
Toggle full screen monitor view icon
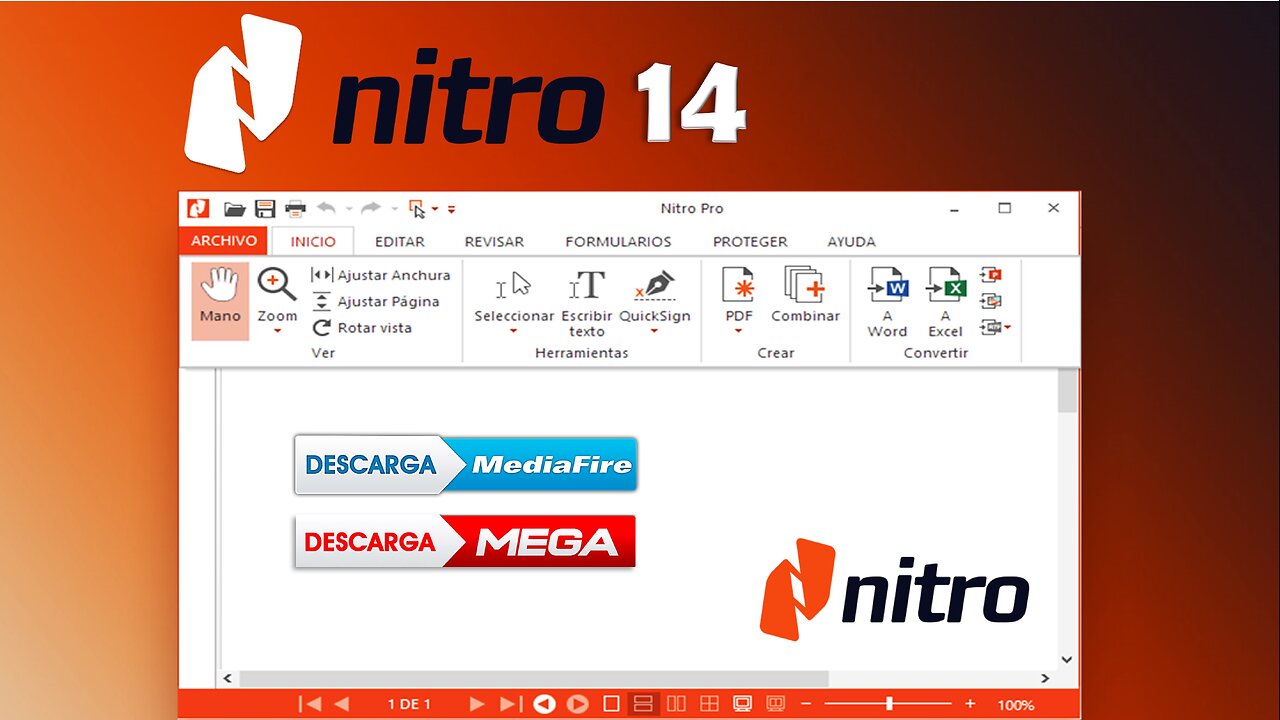[742, 704]
